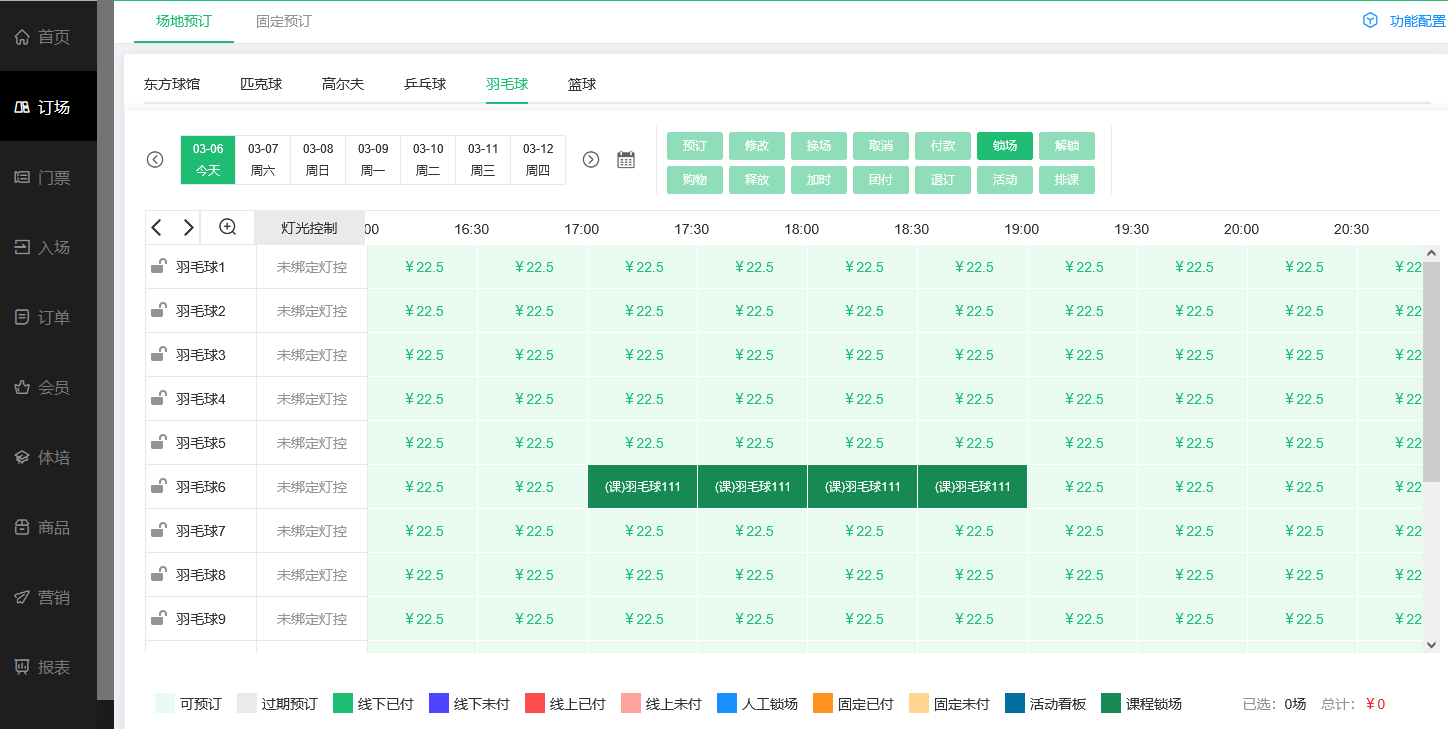Image resolution: width=1448 pixels, height=729 pixels.
Task: Click the magnifier zoom icon above court list
Action: tap(226, 227)
